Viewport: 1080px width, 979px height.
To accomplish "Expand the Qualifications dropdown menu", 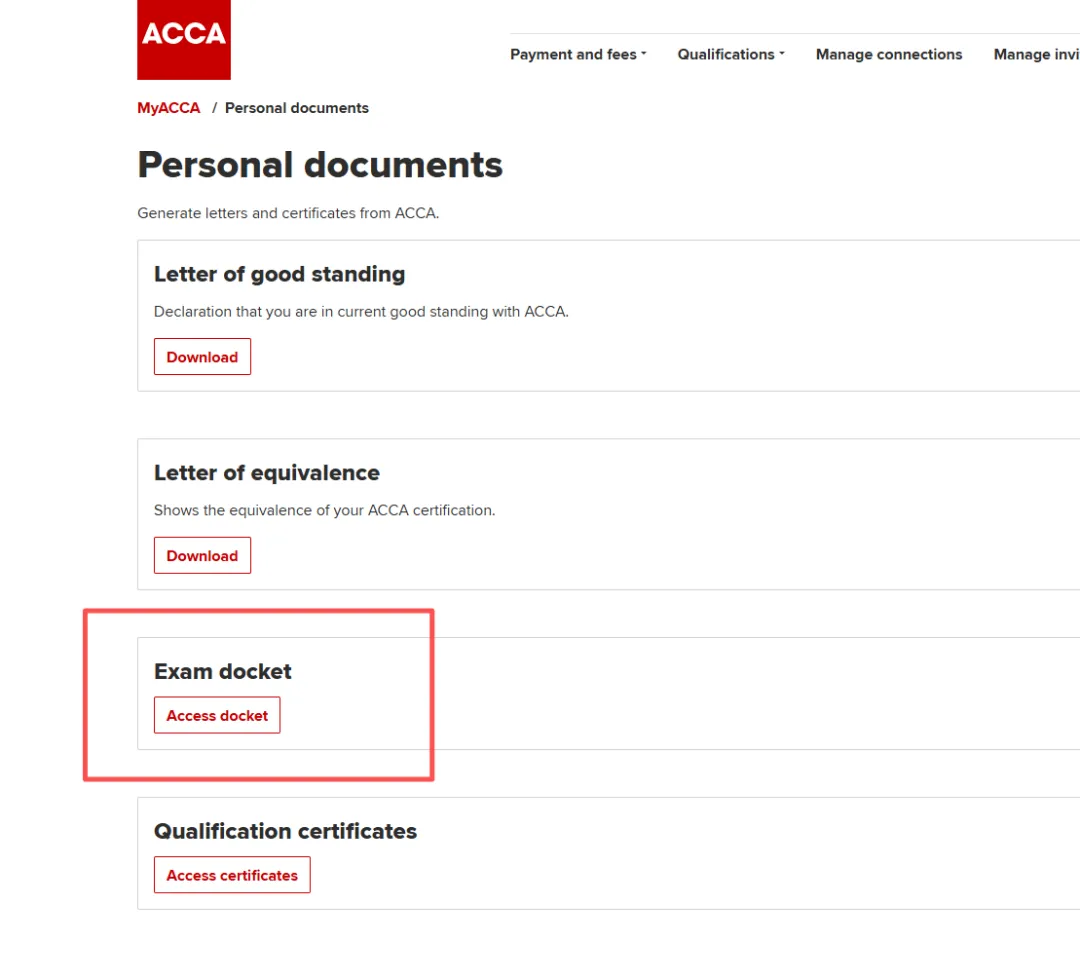I will tap(731, 54).
